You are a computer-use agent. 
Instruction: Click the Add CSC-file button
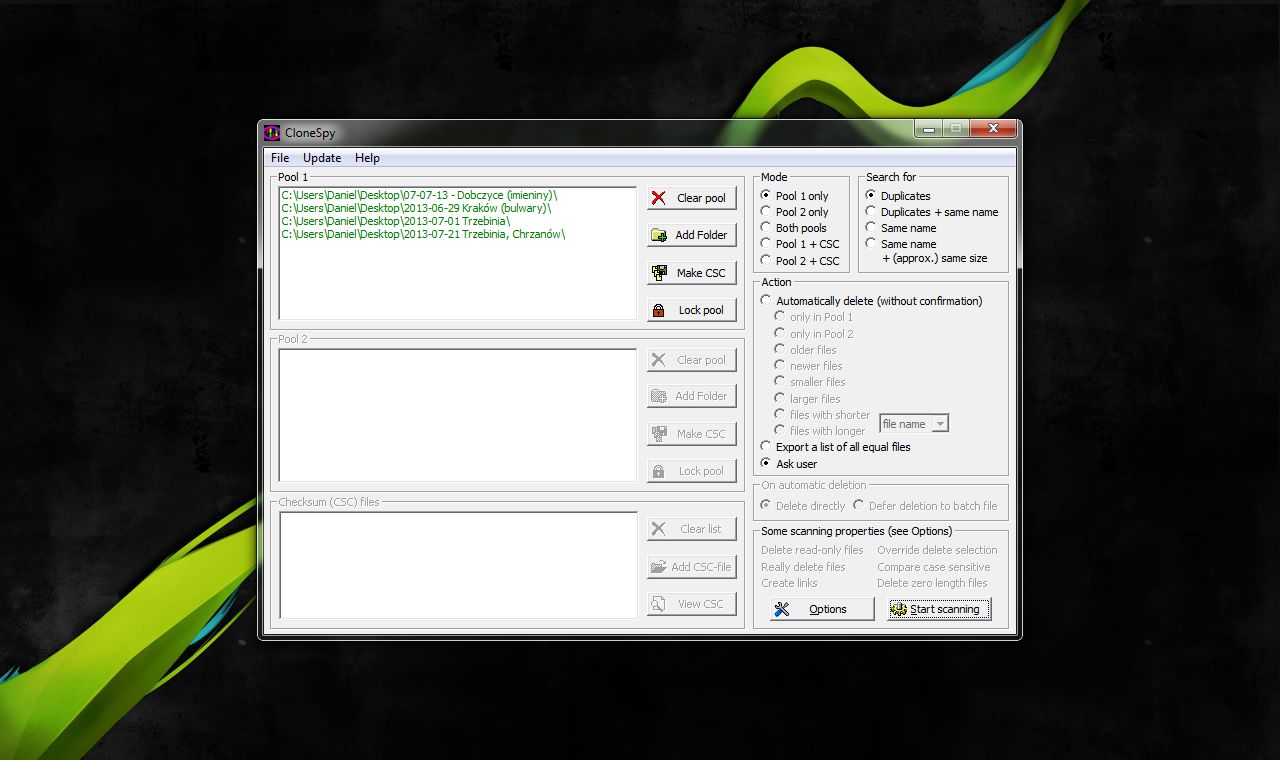click(692, 567)
